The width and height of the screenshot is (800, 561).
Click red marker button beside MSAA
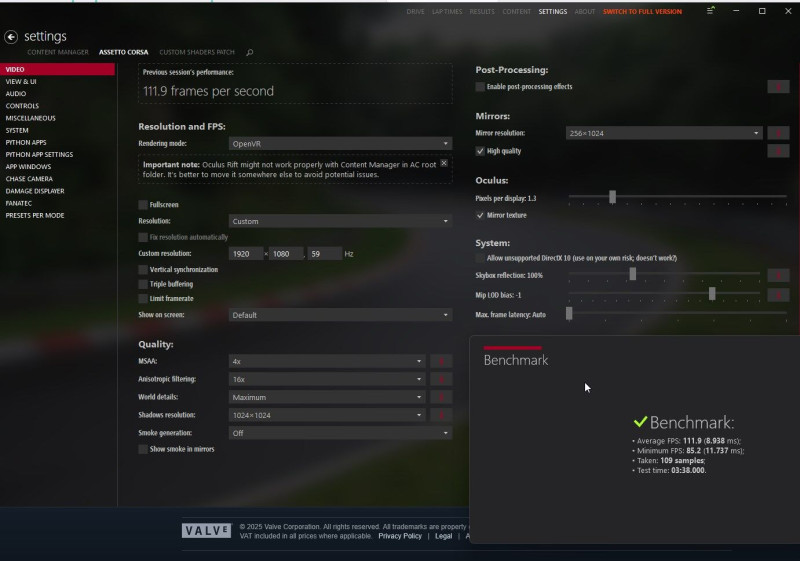[441, 361]
